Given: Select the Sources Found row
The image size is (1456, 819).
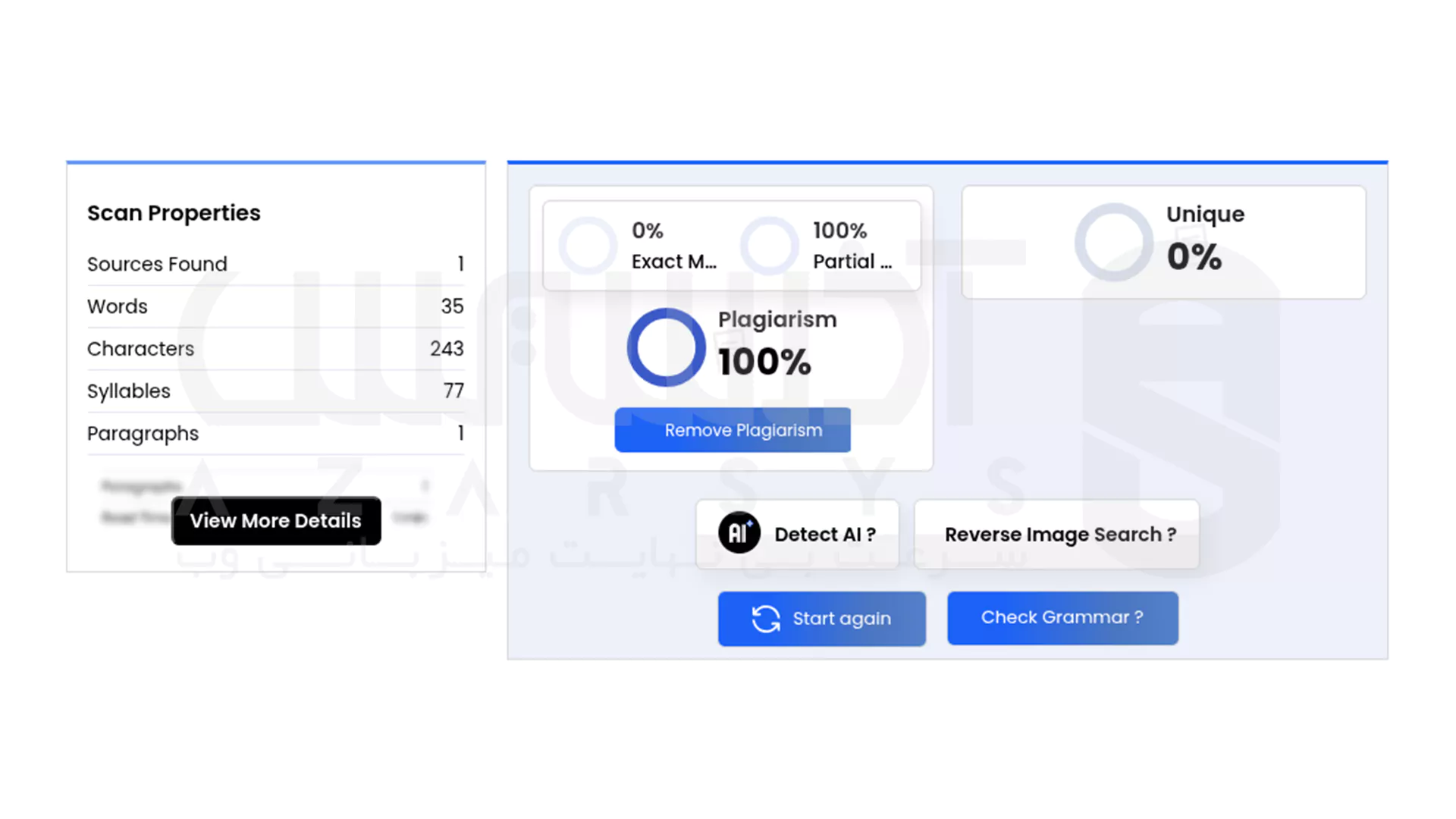Looking at the screenshot, I should point(275,264).
